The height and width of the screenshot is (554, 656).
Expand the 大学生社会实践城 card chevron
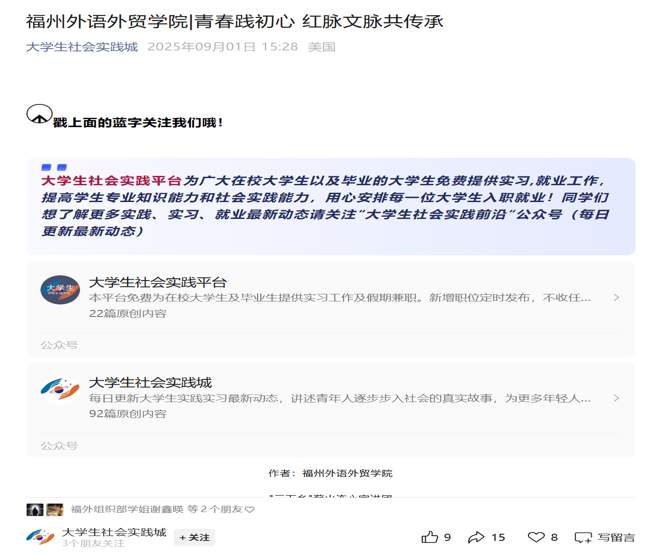616,398
